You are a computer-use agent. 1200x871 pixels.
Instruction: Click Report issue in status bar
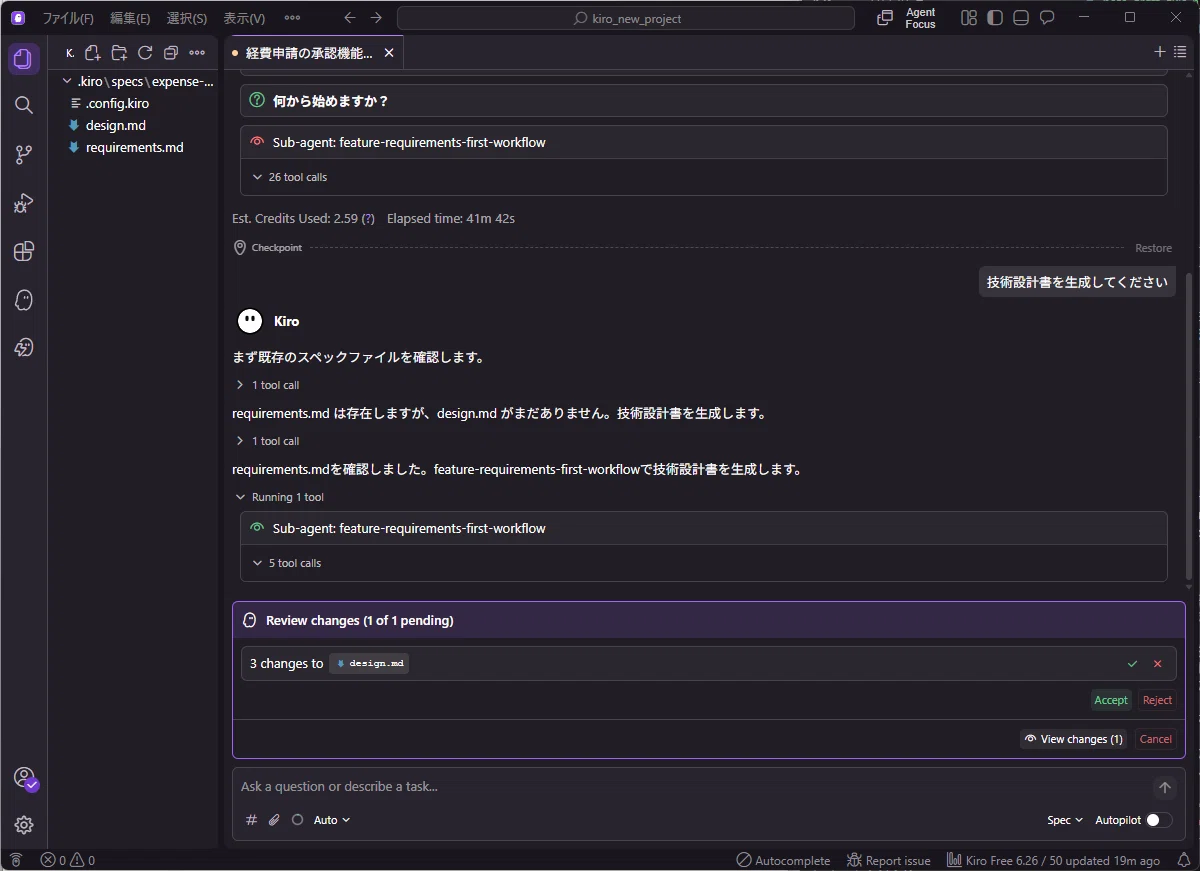(x=888, y=860)
